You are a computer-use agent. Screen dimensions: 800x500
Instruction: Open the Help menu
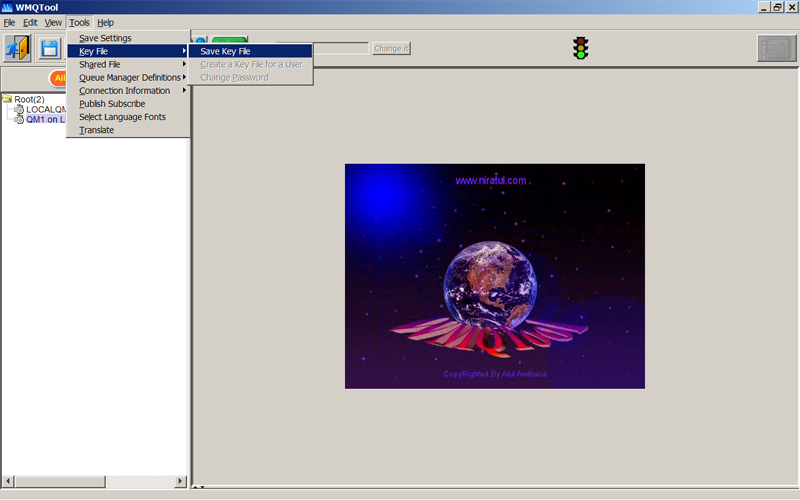tap(106, 22)
